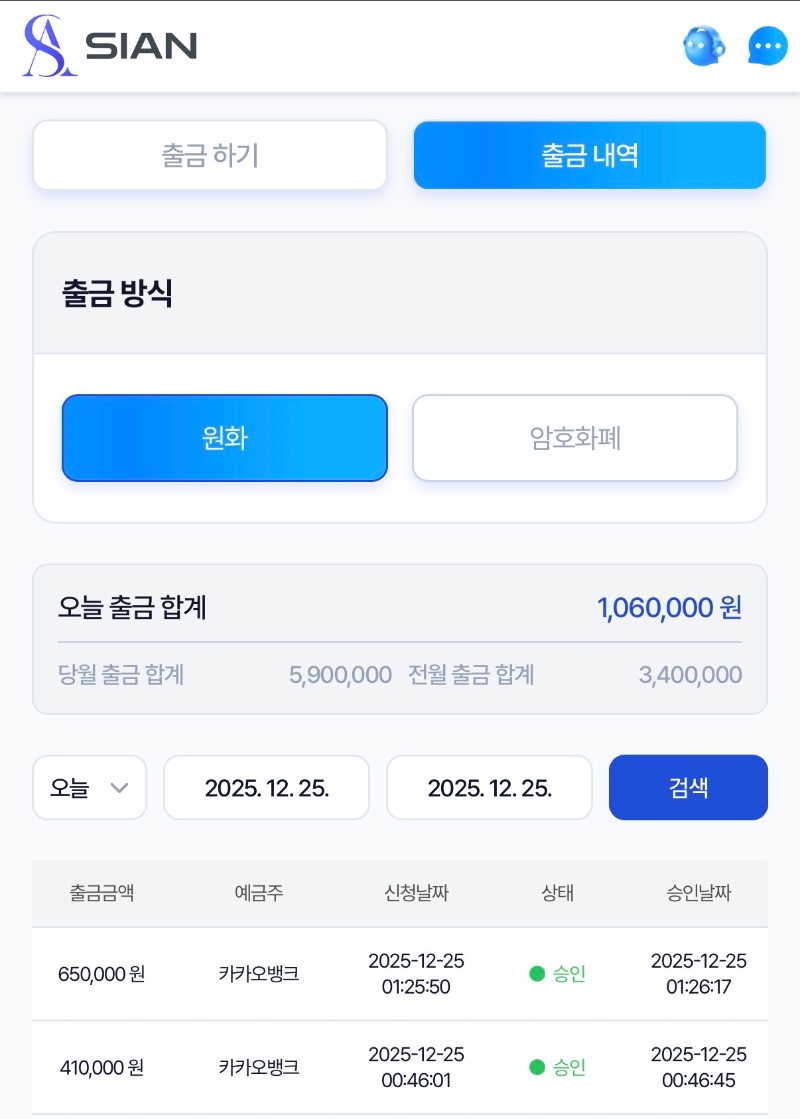Click the 상태 column header
This screenshot has height=1119, width=800.
(557, 893)
